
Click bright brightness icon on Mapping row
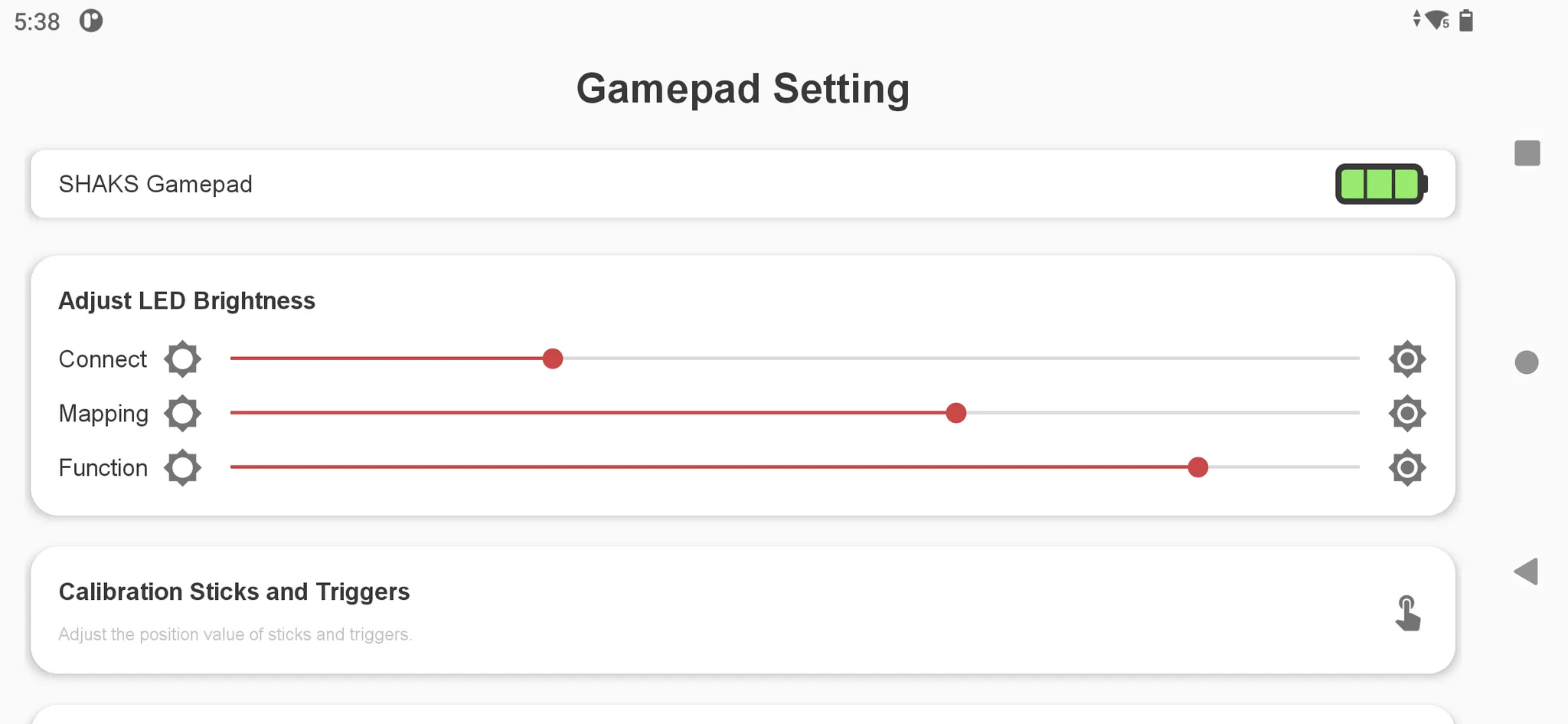click(1406, 413)
